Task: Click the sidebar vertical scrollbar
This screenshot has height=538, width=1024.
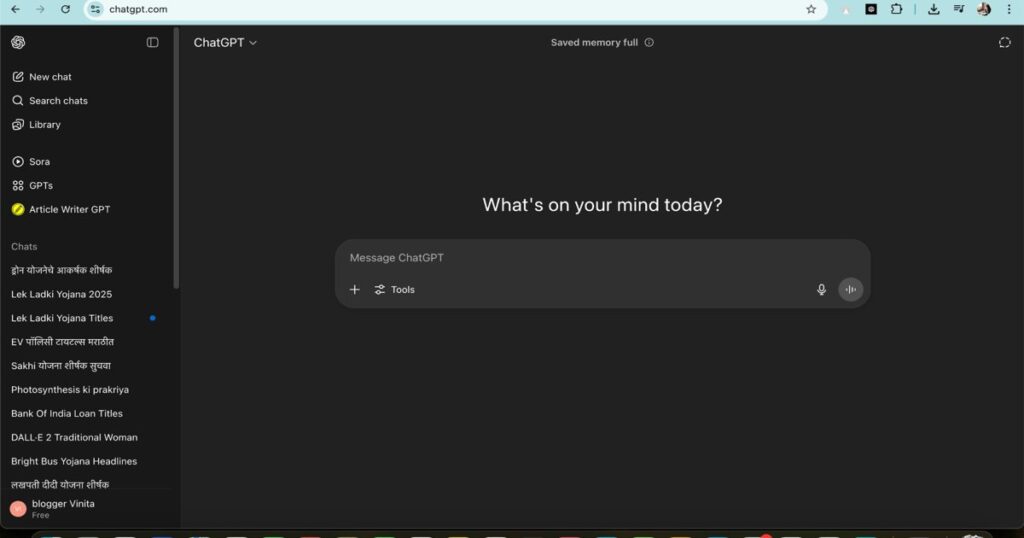Action: pyautogui.click(x=176, y=157)
